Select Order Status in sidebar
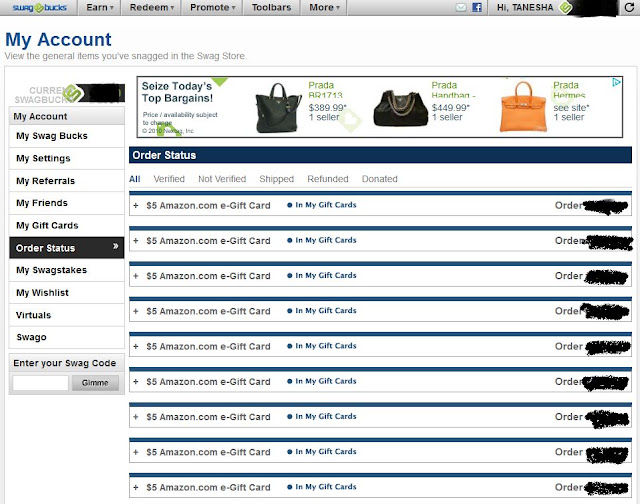This screenshot has height=504, width=640. coord(67,248)
